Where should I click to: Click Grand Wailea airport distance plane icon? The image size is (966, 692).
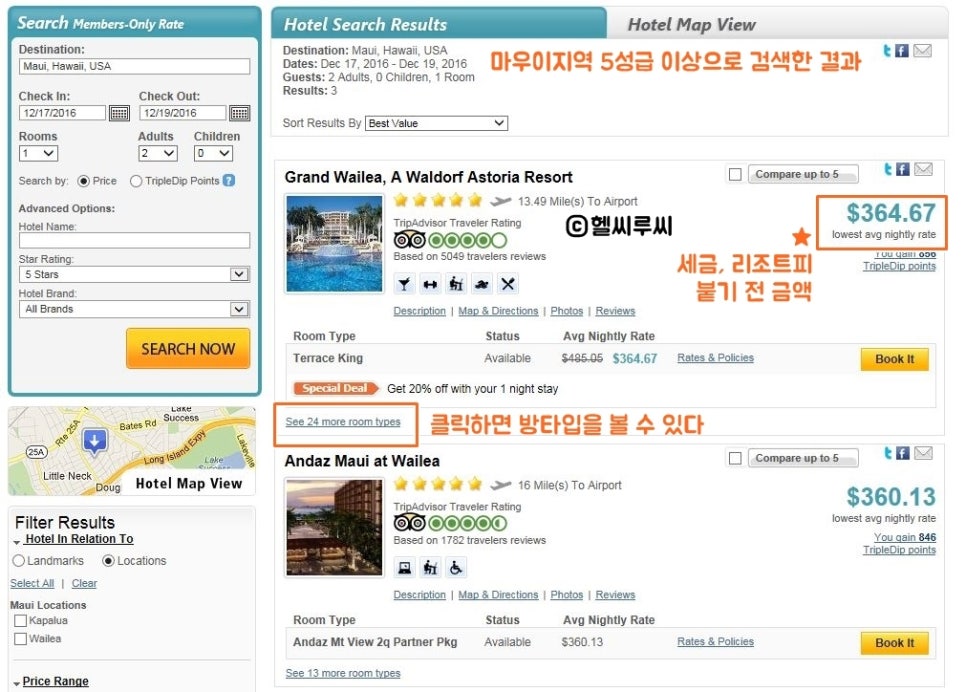501,201
